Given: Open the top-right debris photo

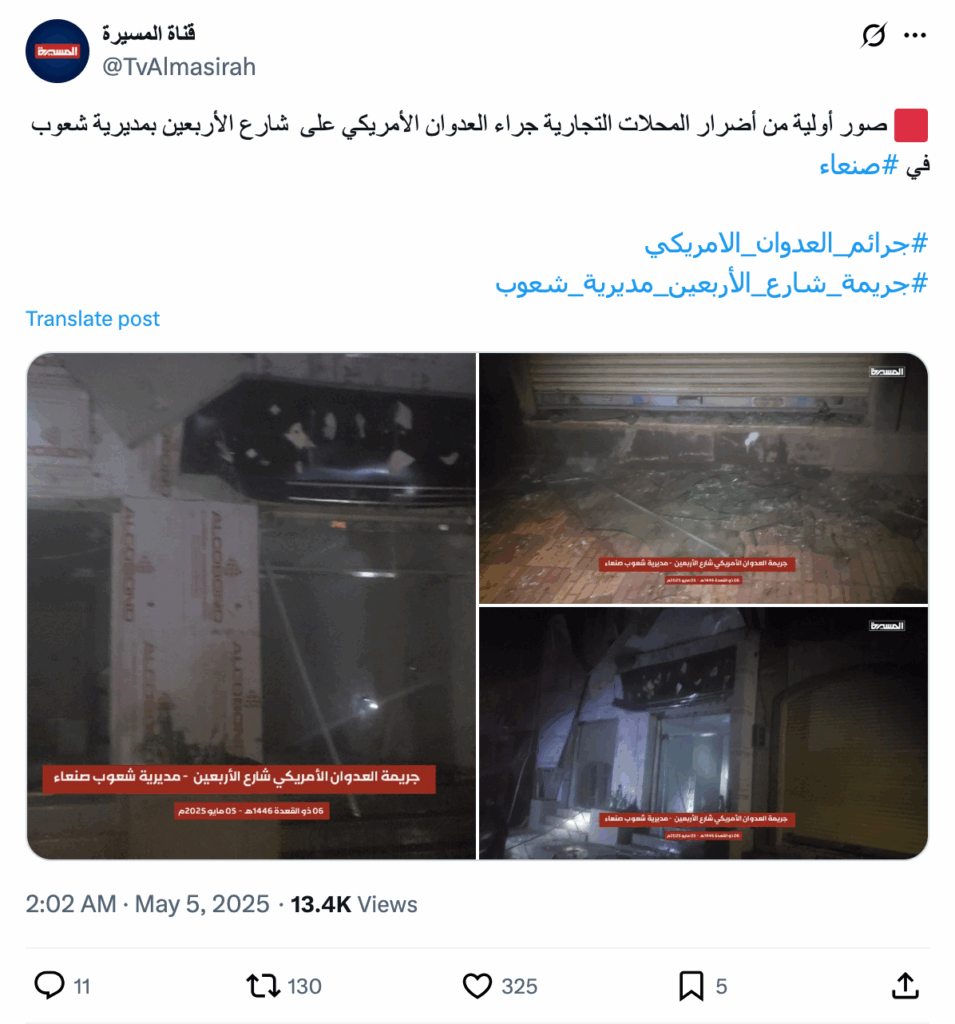Looking at the screenshot, I should point(703,478).
